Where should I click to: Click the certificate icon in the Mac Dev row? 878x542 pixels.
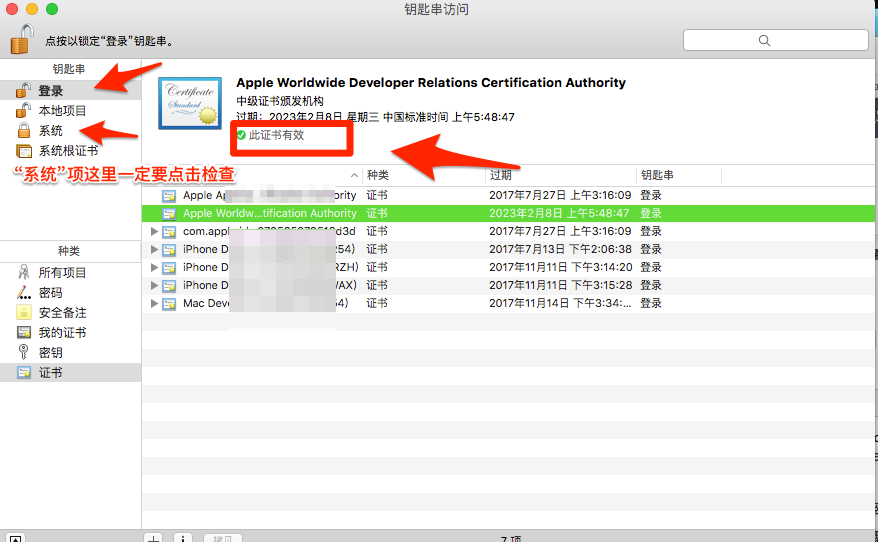click(169, 303)
